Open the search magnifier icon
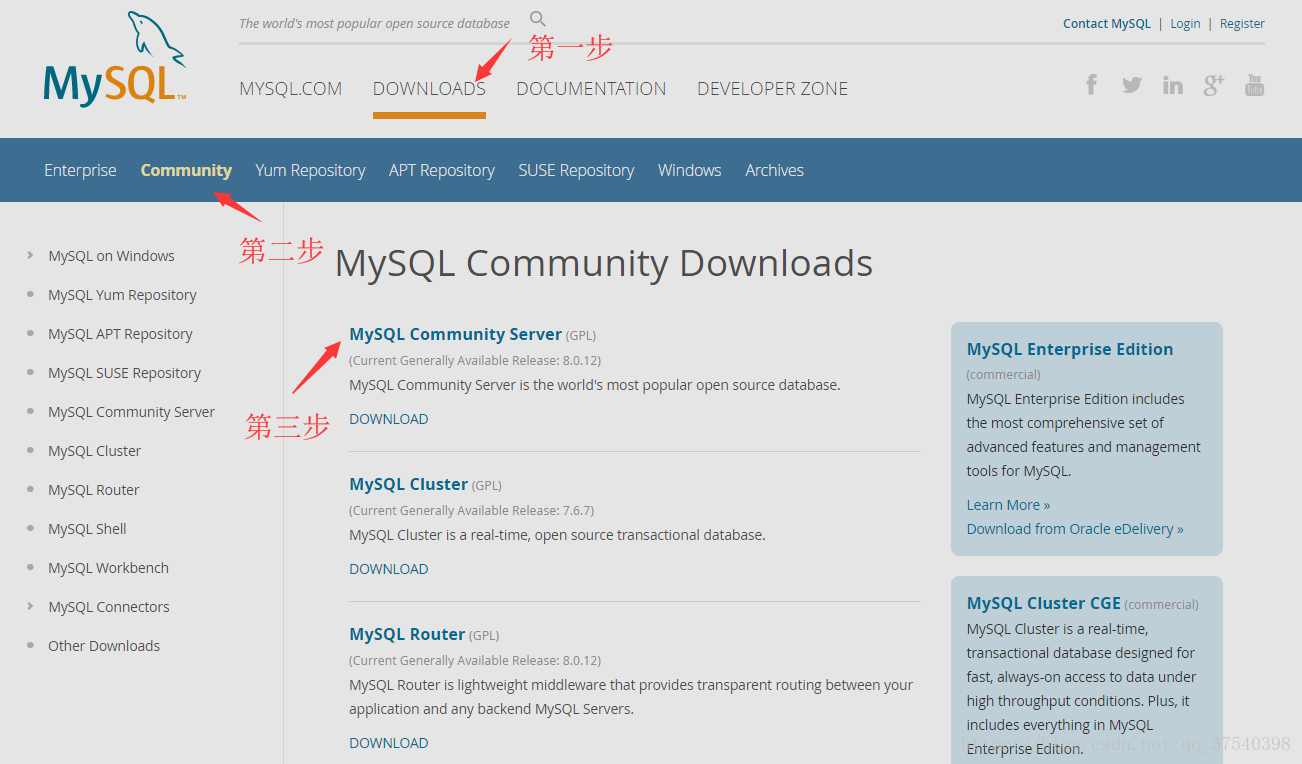1302x764 pixels. [x=538, y=18]
